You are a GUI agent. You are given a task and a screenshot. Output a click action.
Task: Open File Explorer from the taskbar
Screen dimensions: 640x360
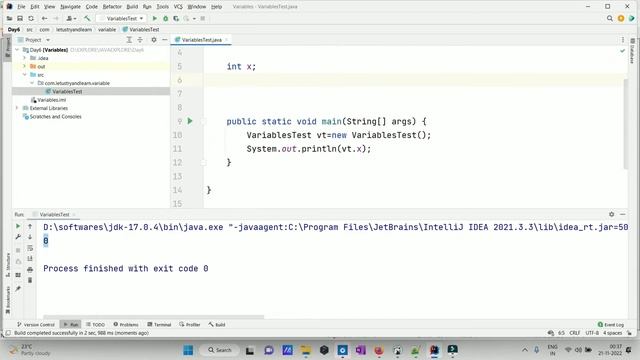305,350
